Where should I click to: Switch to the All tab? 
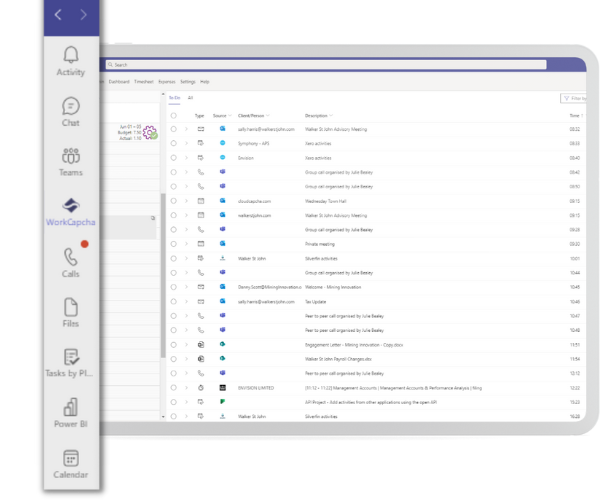(190, 98)
